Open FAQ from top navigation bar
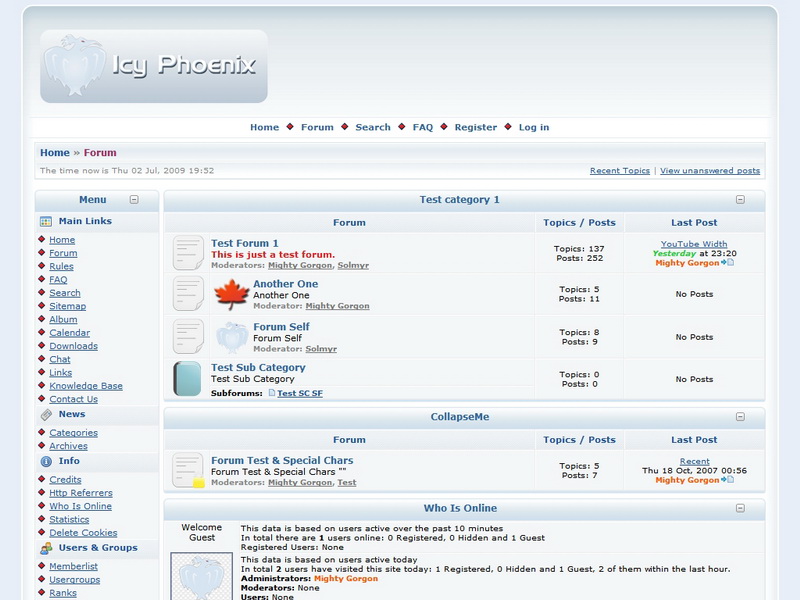The width and height of the screenshot is (800, 600). 423,128
